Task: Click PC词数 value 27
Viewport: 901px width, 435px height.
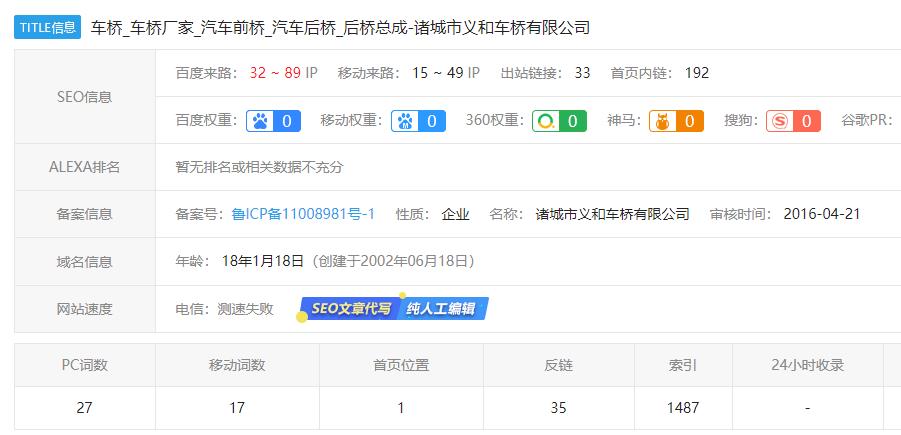Action: pyautogui.click(x=84, y=408)
